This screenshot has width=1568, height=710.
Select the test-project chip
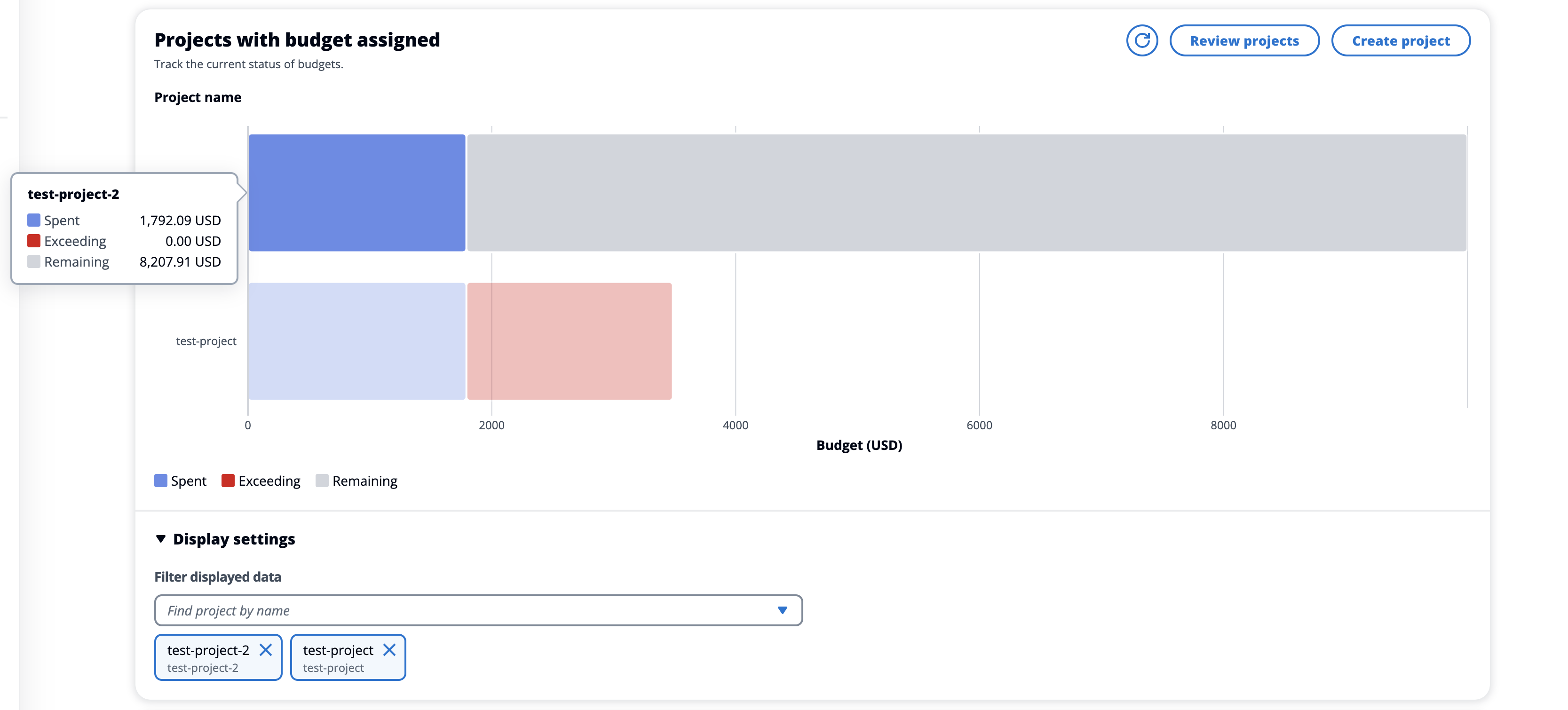click(x=338, y=650)
